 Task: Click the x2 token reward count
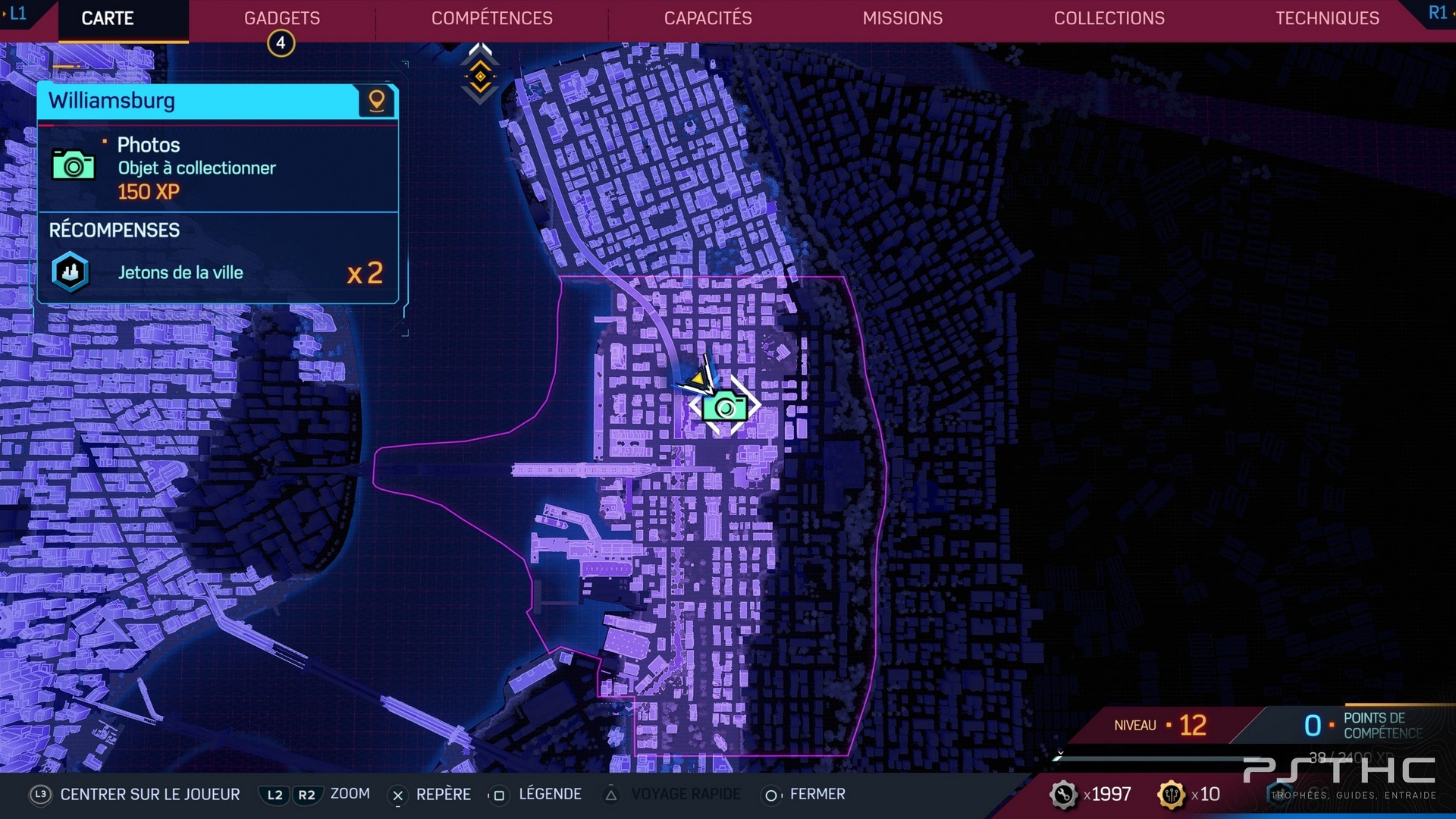click(365, 273)
